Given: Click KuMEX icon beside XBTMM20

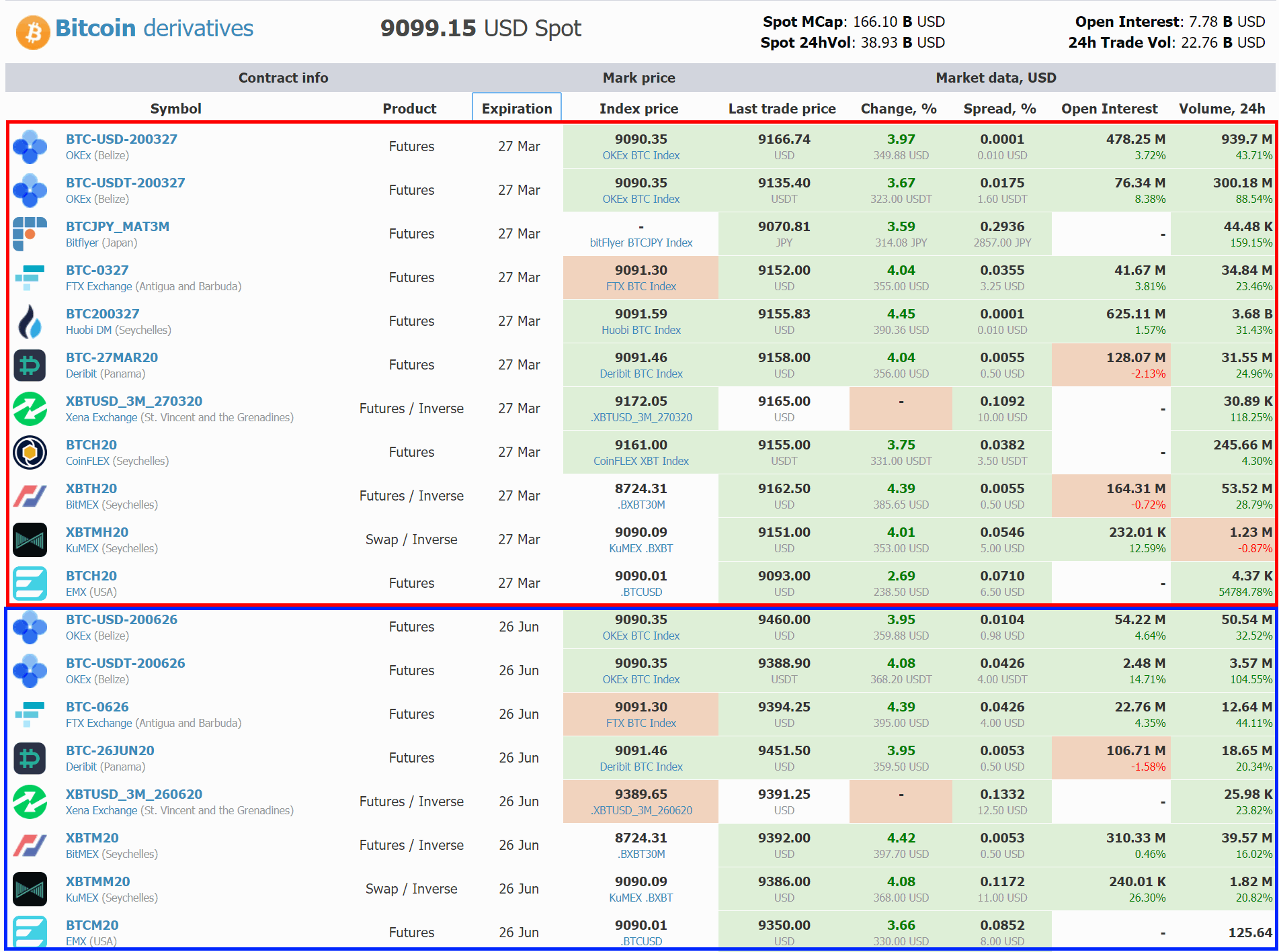Looking at the screenshot, I should [x=30, y=889].
